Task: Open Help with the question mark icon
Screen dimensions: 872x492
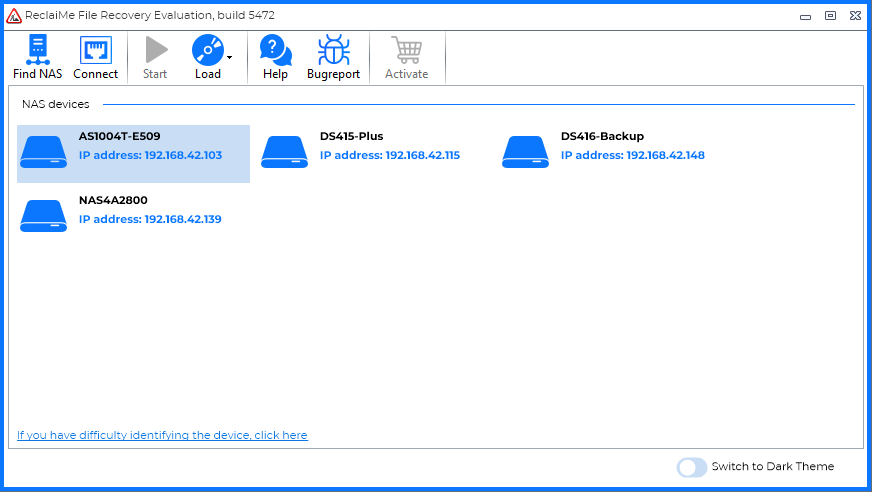Action: coord(275,50)
